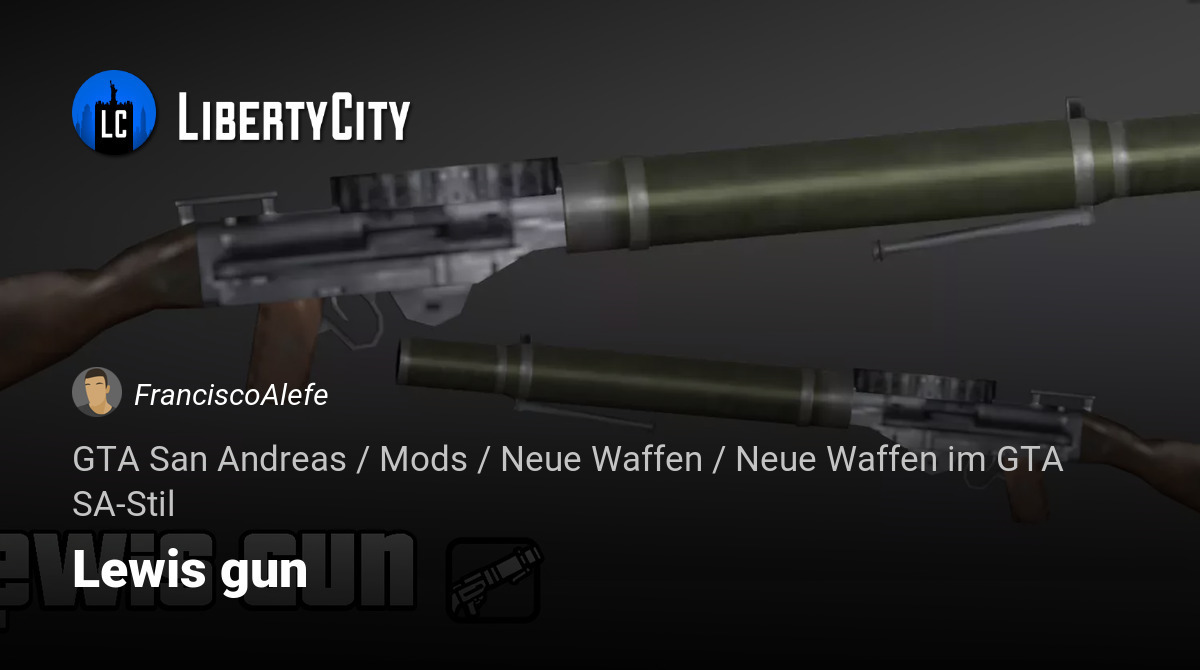Go to the Mods breadcrumb
This screenshot has height=670, width=1200.
point(424,459)
